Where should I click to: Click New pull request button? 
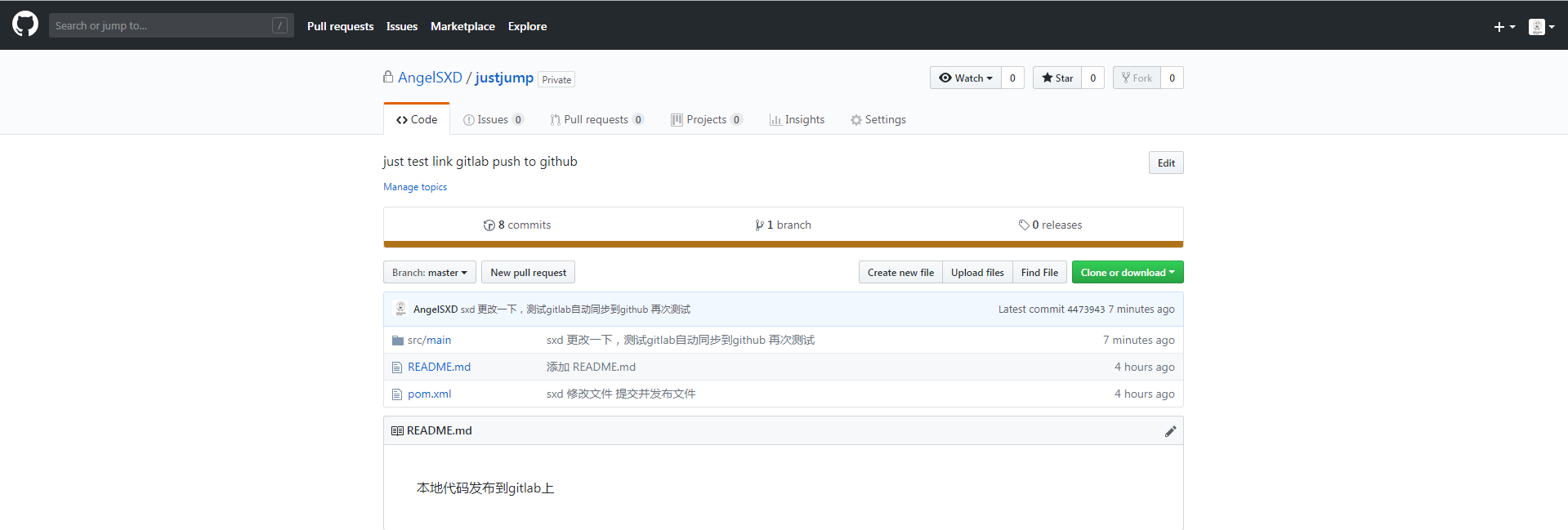pyautogui.click(x=528, y=272)
